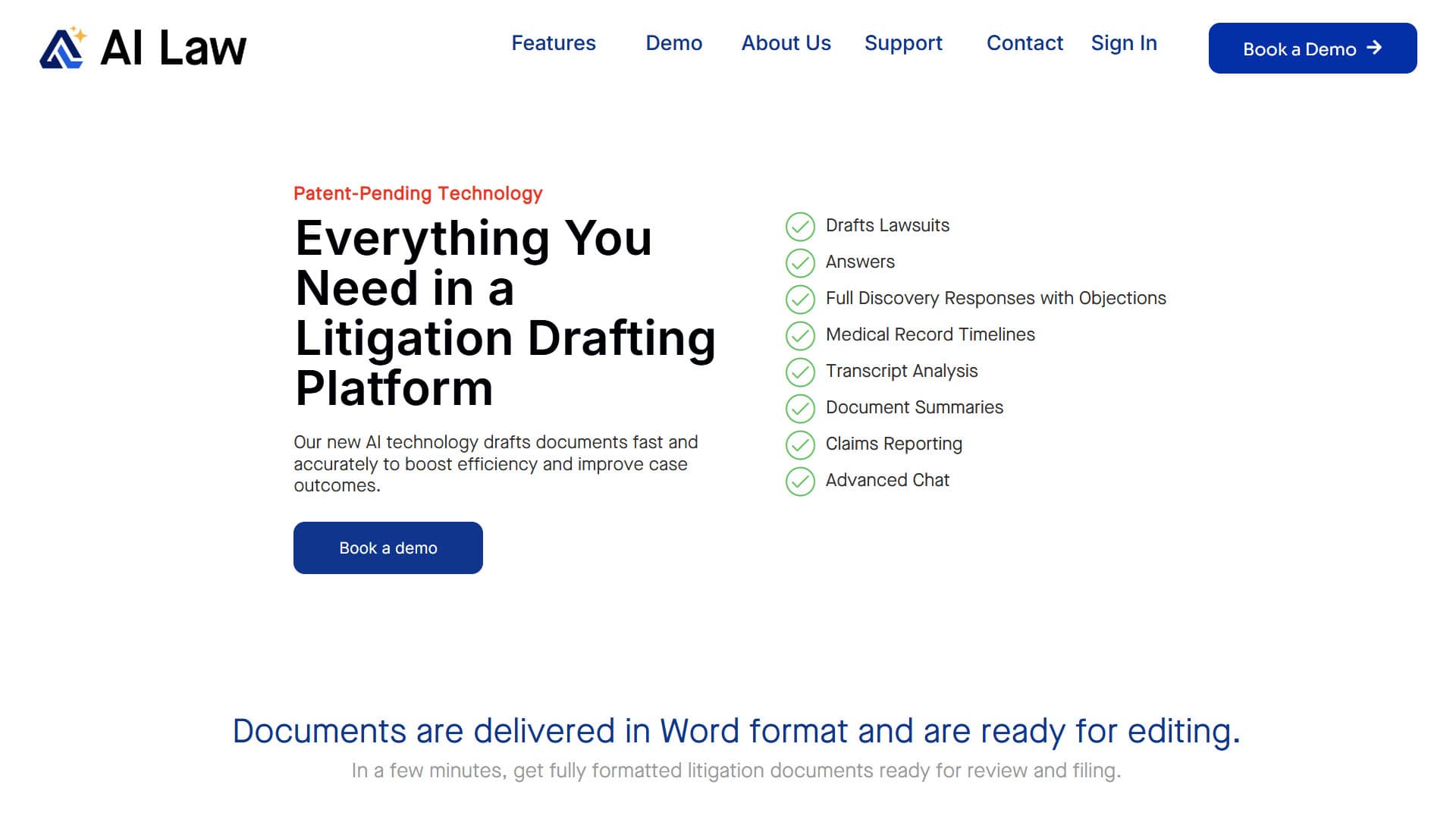
Task: Click the checkmark icon next to Answers
Action: click(800, 262)
